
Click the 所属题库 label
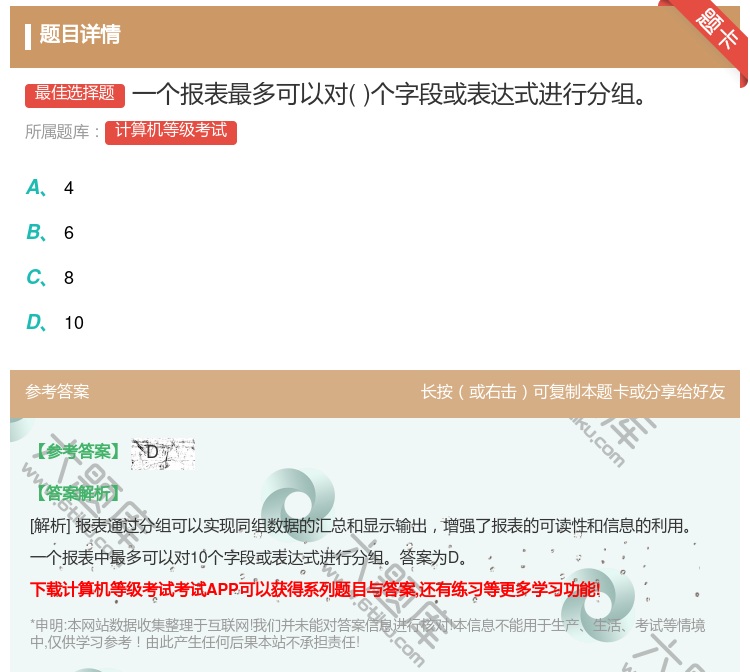(62, 132)
